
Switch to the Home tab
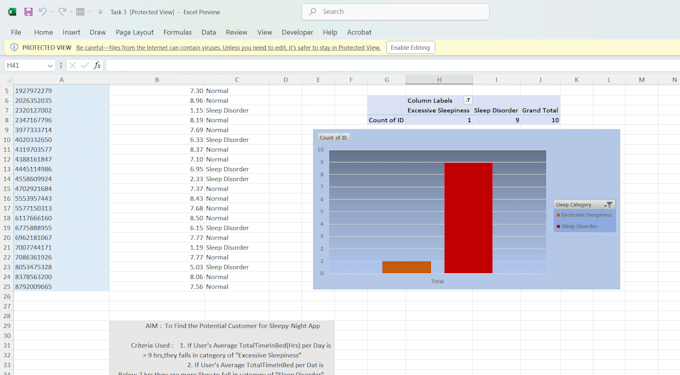[x=43, y=32]
